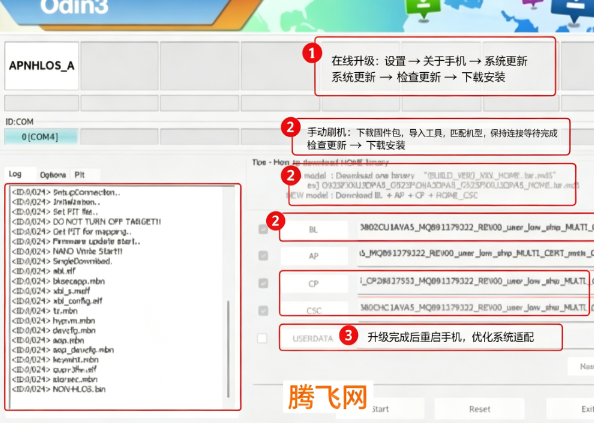Viewport: 594px width, 423px height.
Task: Enable the USERDATA checkbox
Action: [x=262, y=338]
